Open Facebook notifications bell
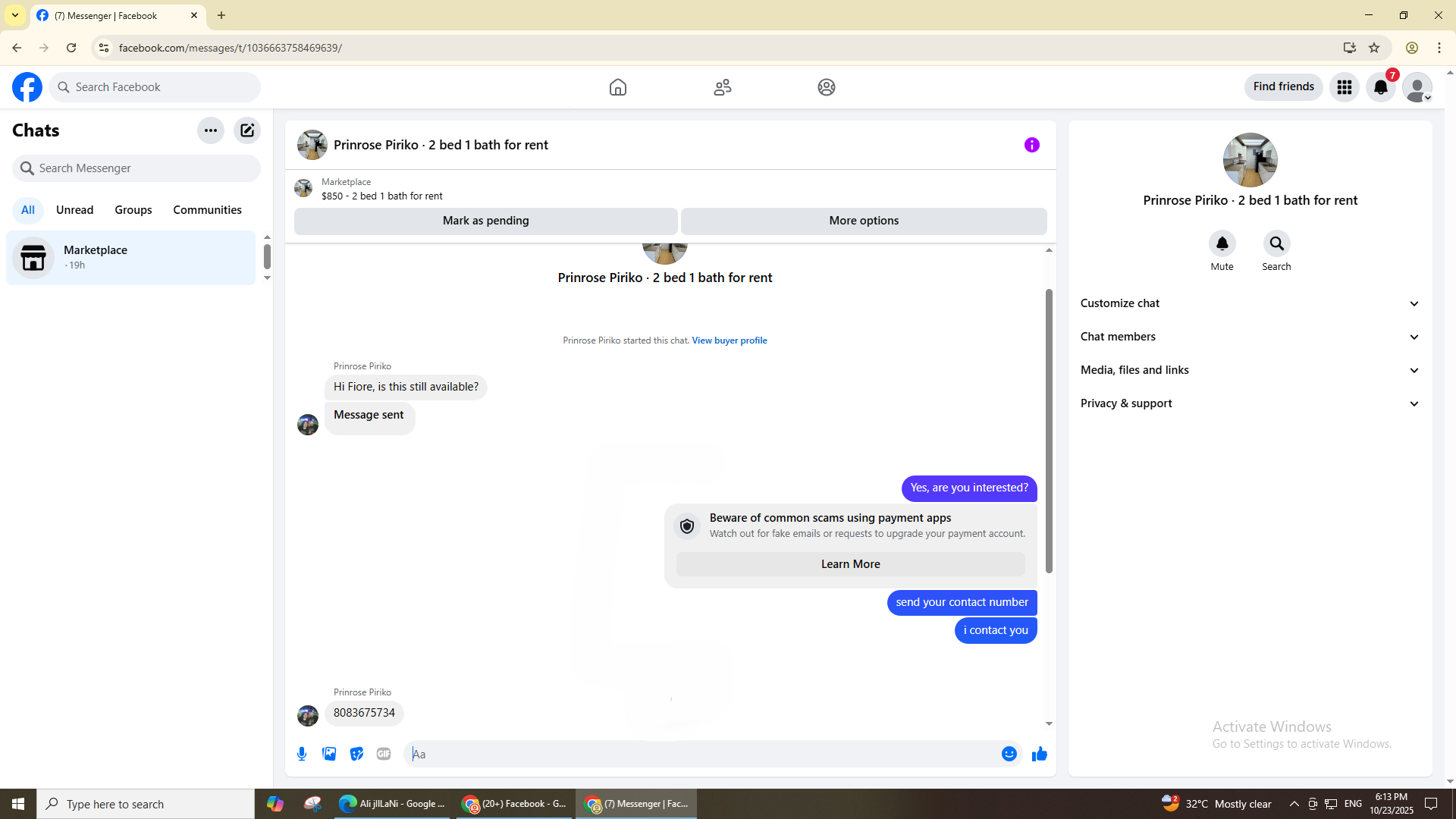The image size is (1456, 819). click(x=1381, y=87)
